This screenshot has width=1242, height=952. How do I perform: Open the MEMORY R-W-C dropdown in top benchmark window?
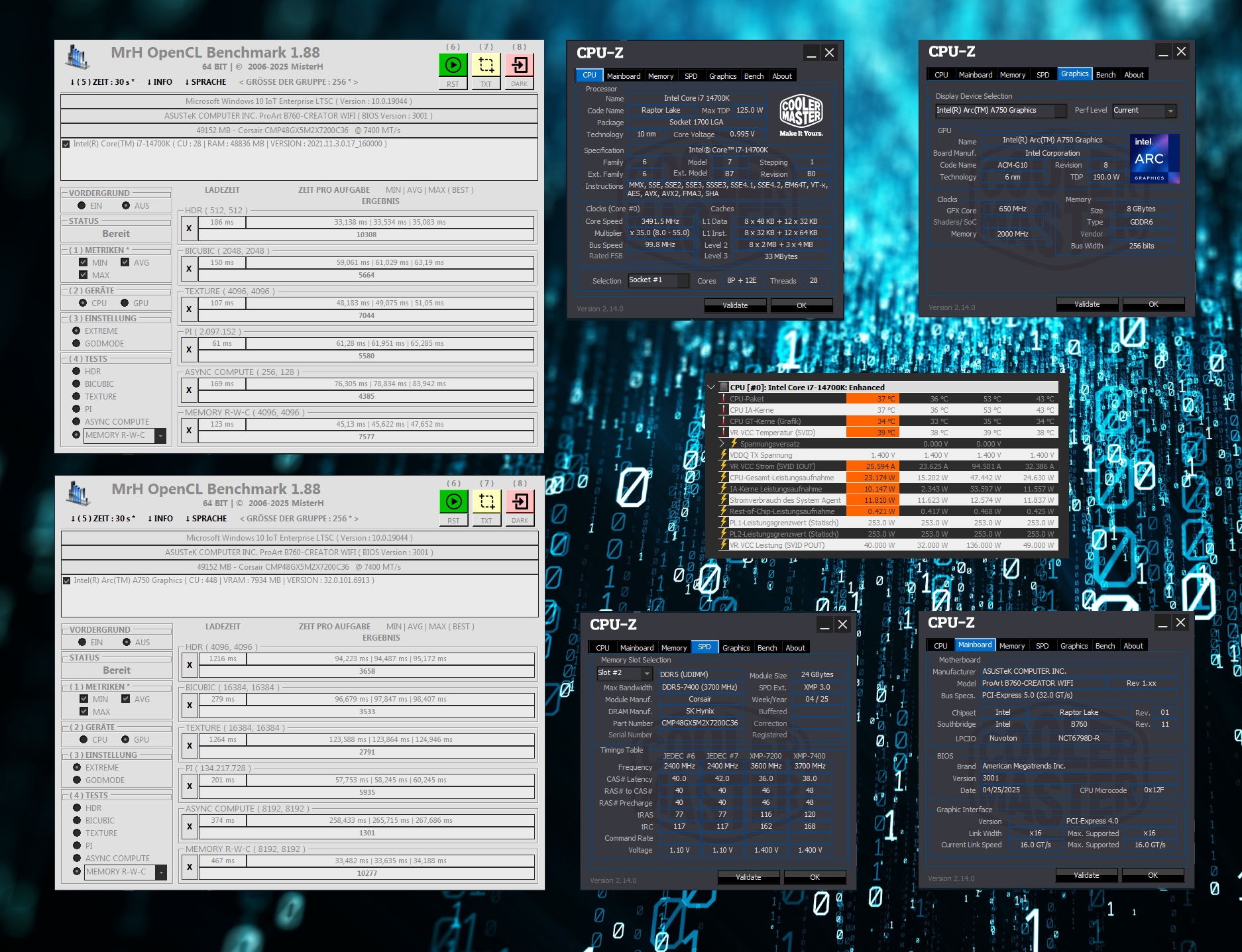point(160,435)
